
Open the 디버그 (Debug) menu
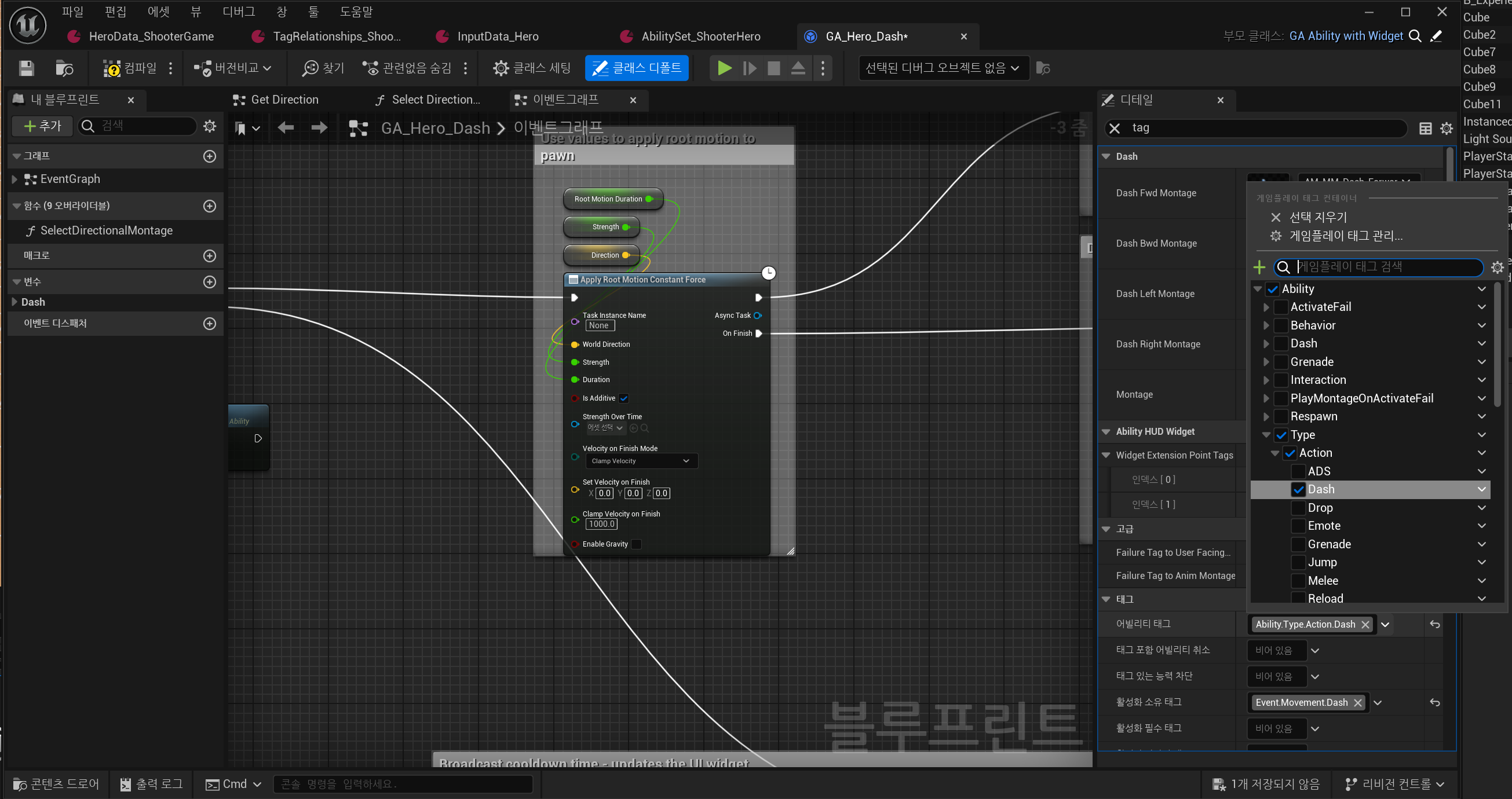[239, 12]
